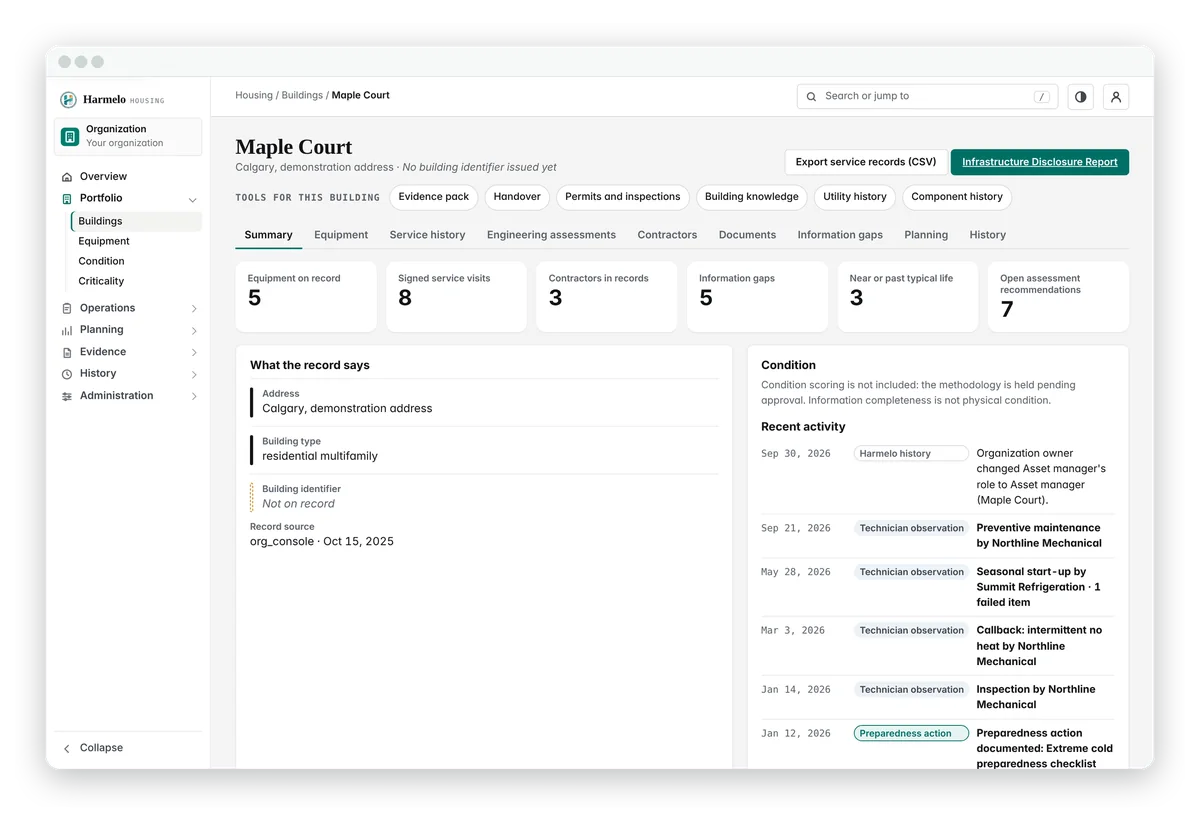Viewport: 1200px width, 815px height.
Task: Switch to the Contractors tab
Action: click(x=667, y=235)
